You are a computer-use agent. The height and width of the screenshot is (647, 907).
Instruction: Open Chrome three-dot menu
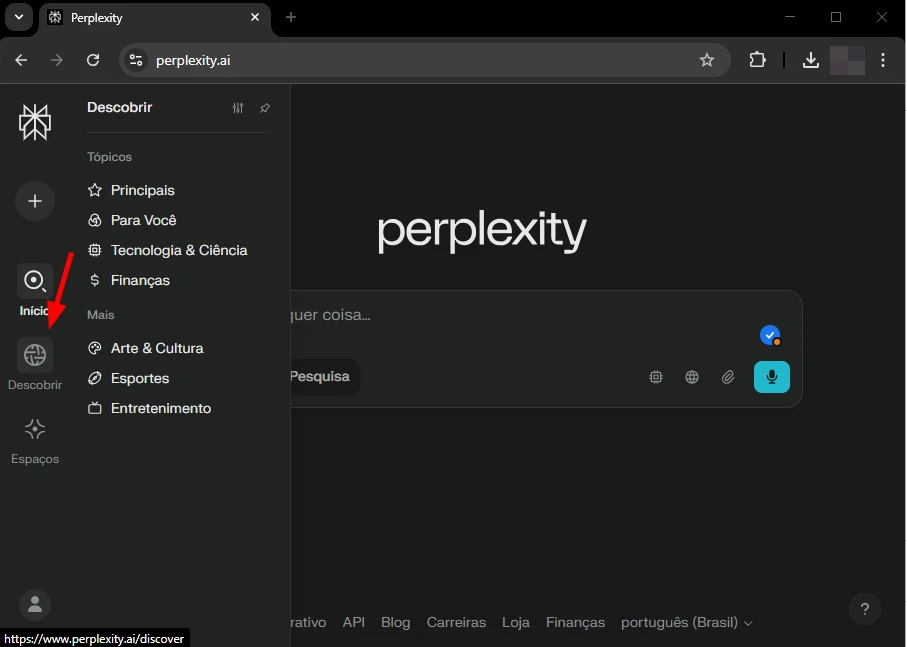click(883, 60)
